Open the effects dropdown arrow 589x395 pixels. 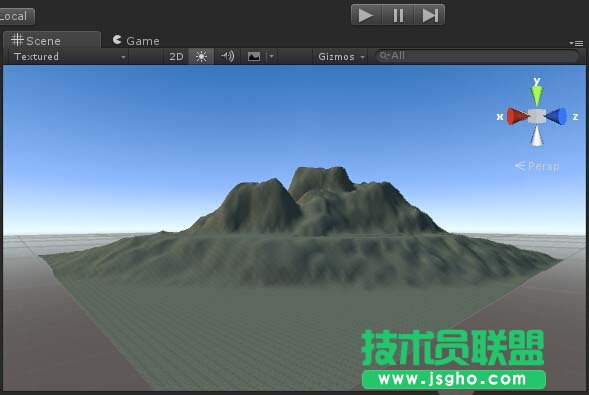tap(272, 57)
